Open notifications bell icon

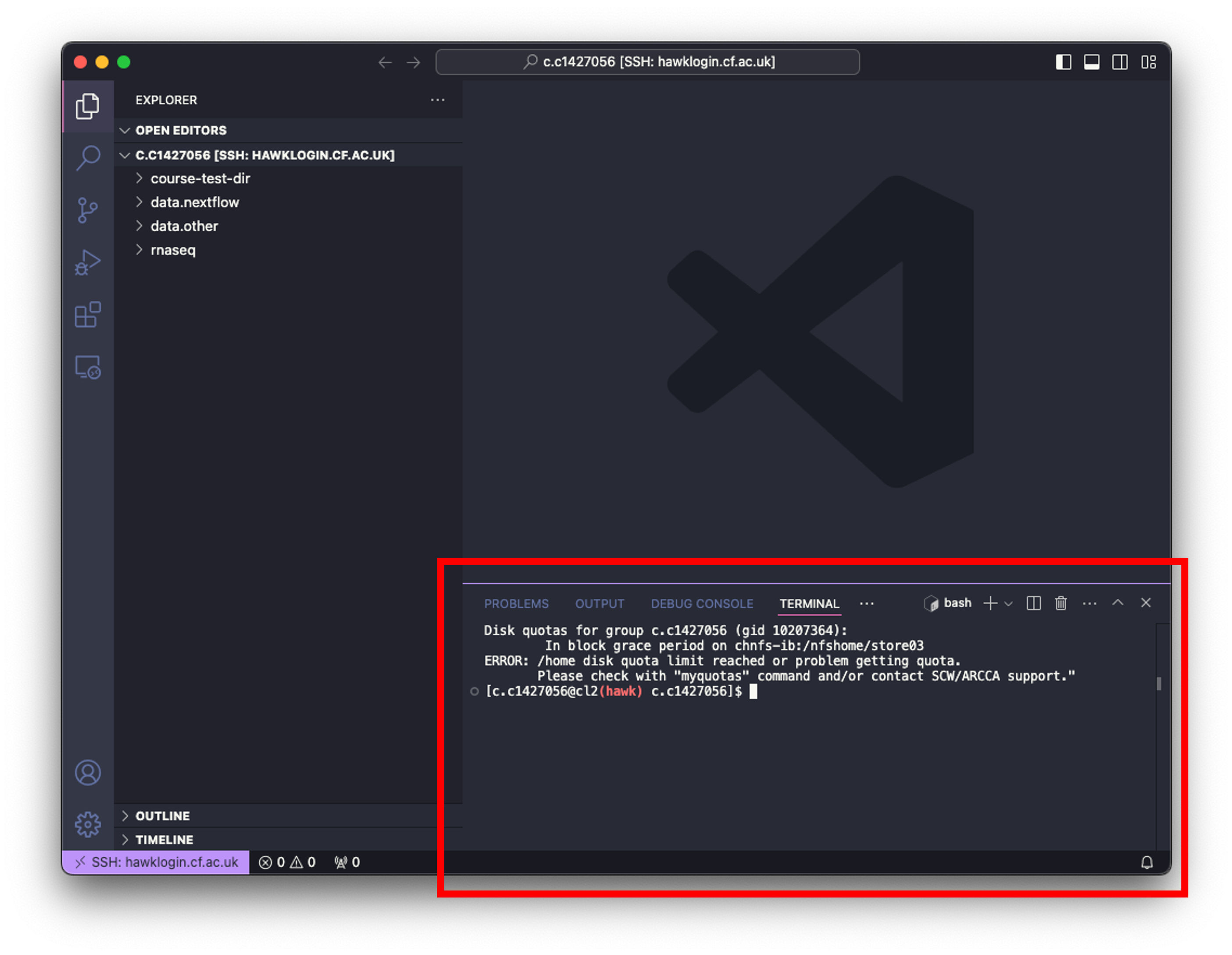1147,862
